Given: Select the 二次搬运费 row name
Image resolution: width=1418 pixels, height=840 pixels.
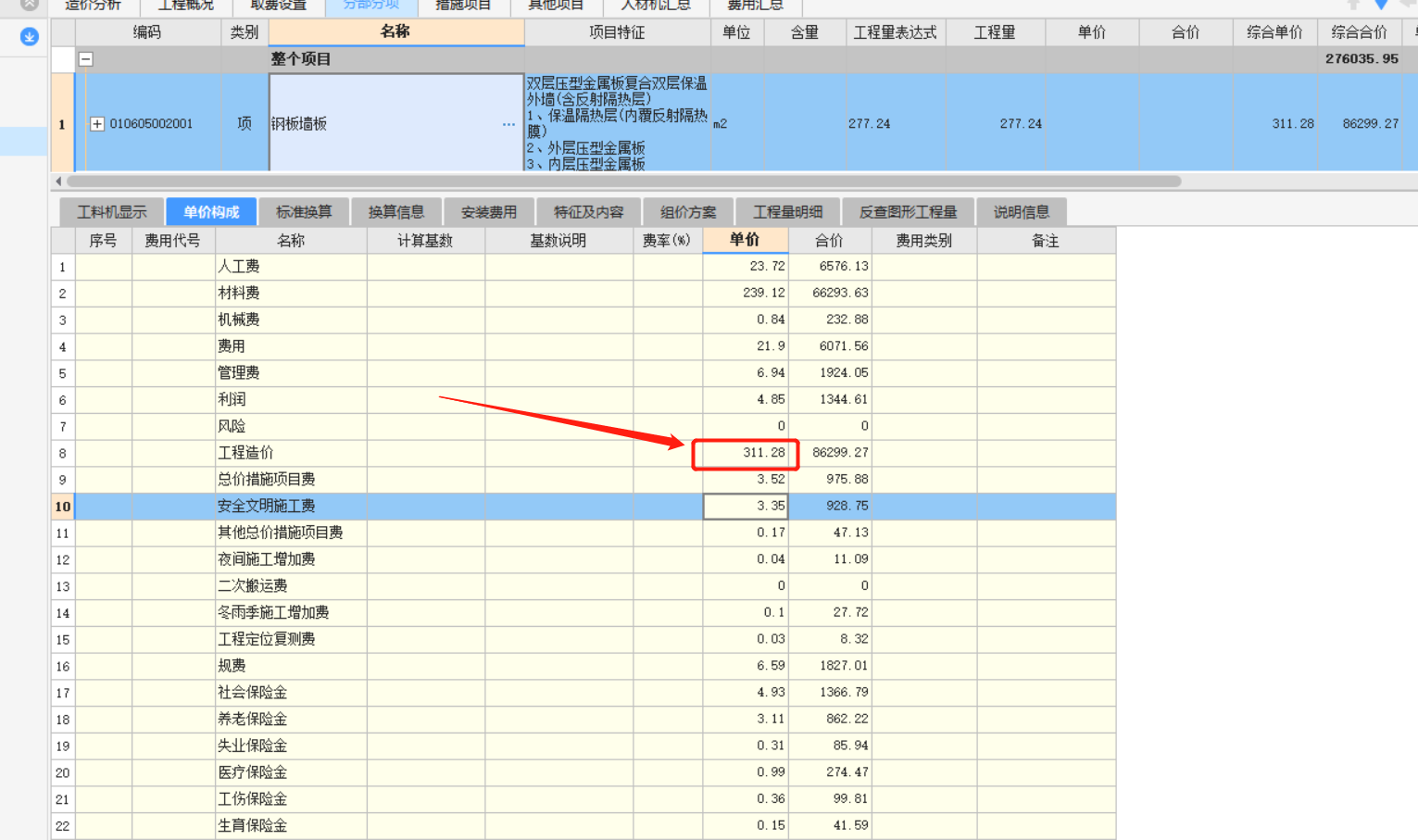Looking at the screenshot, I should click(253, 586).
